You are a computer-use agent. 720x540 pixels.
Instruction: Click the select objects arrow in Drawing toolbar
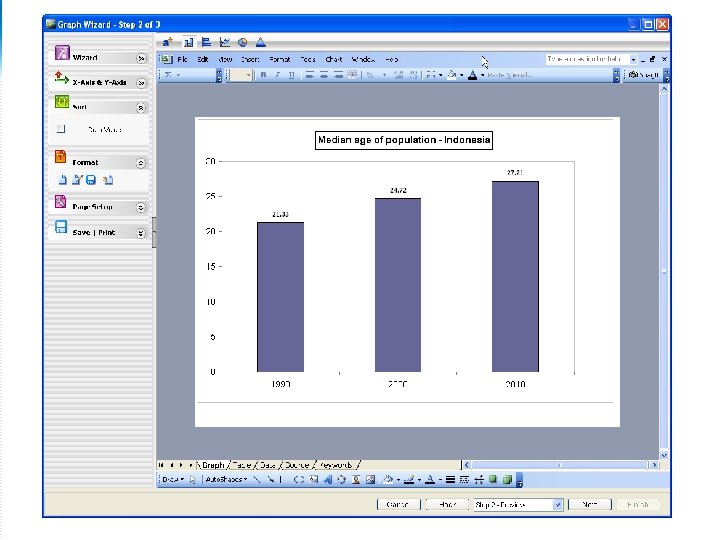(x=192, y=479)
